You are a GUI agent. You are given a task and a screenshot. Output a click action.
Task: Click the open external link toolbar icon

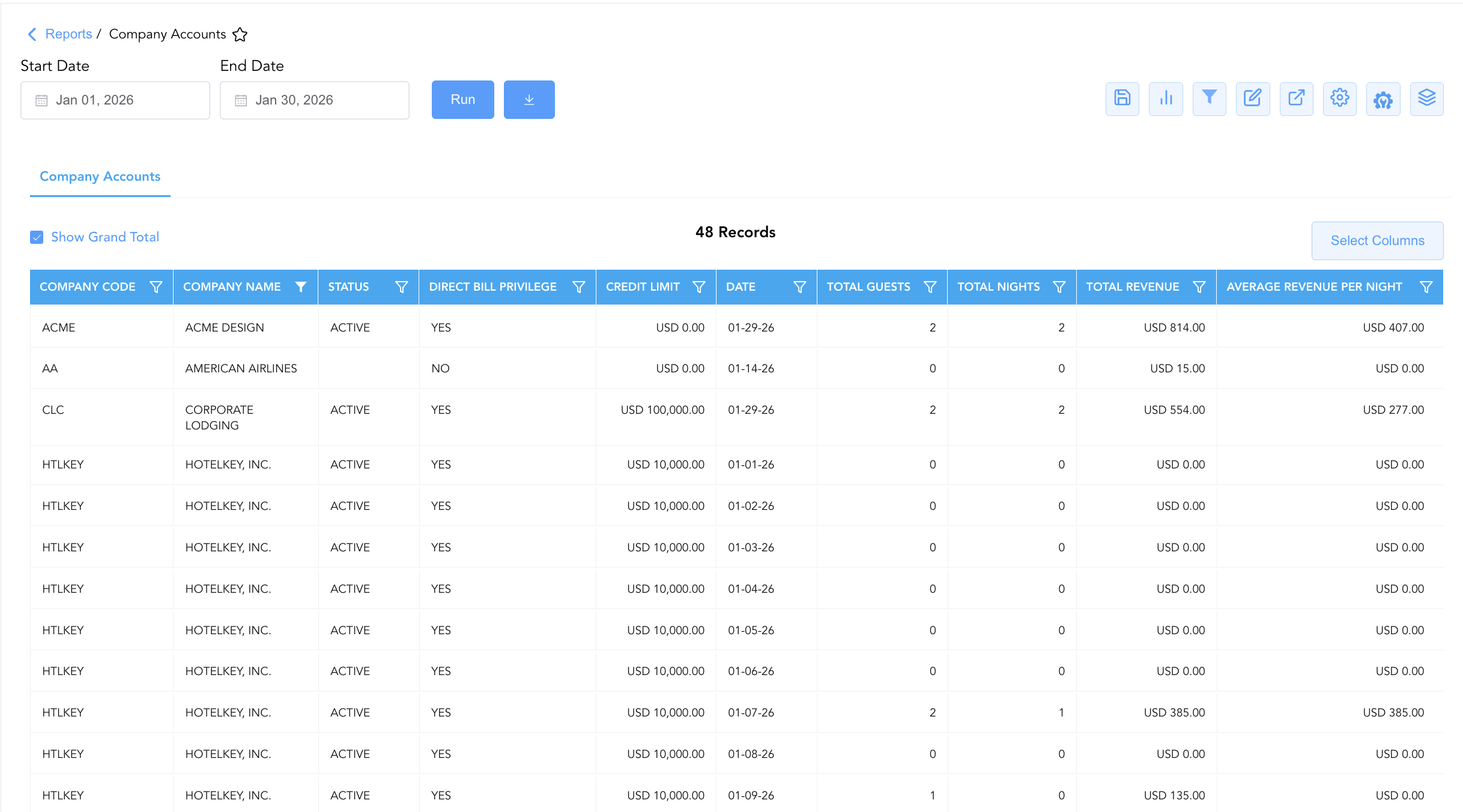pos(1296,99)
